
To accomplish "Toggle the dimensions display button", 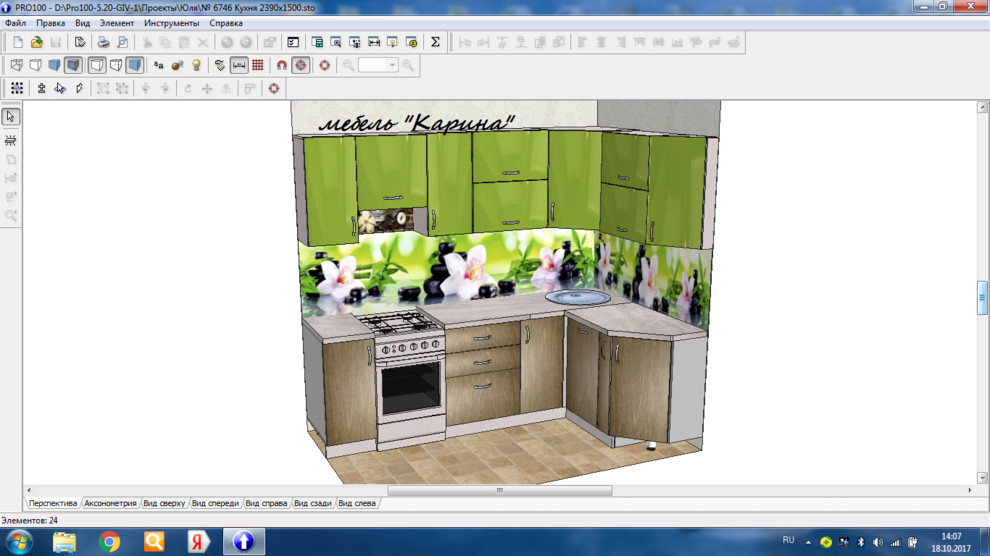I will [x=239, y=65].
